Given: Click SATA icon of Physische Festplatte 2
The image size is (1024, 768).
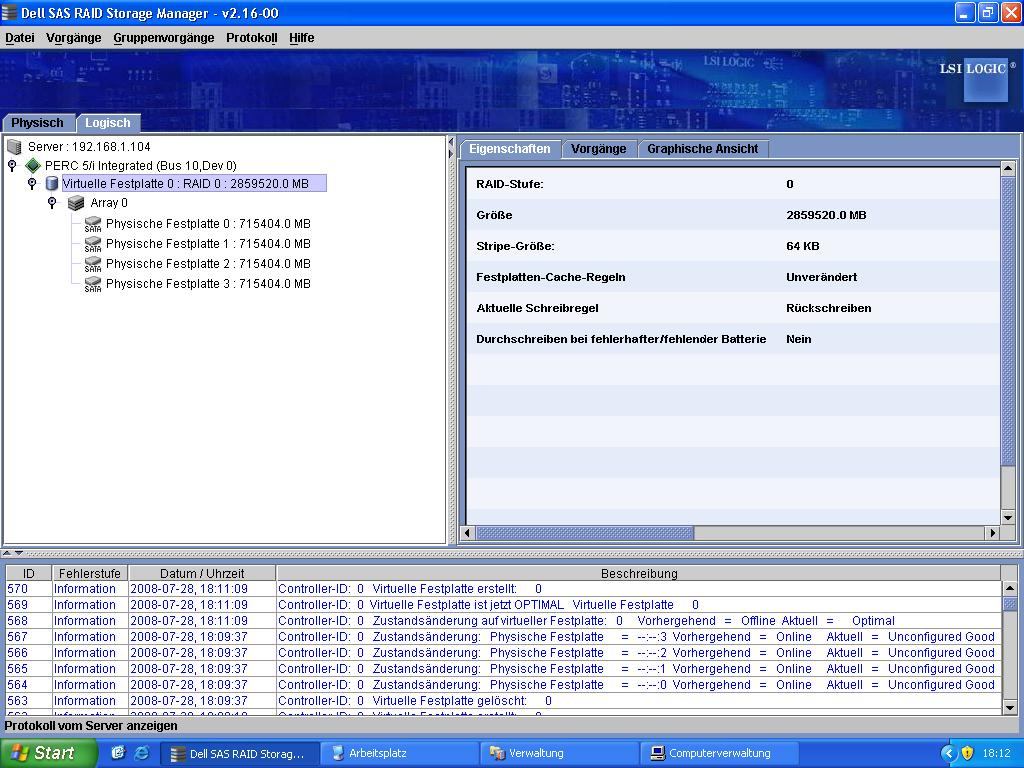Looking at the screenshot, I should [93, 264].
